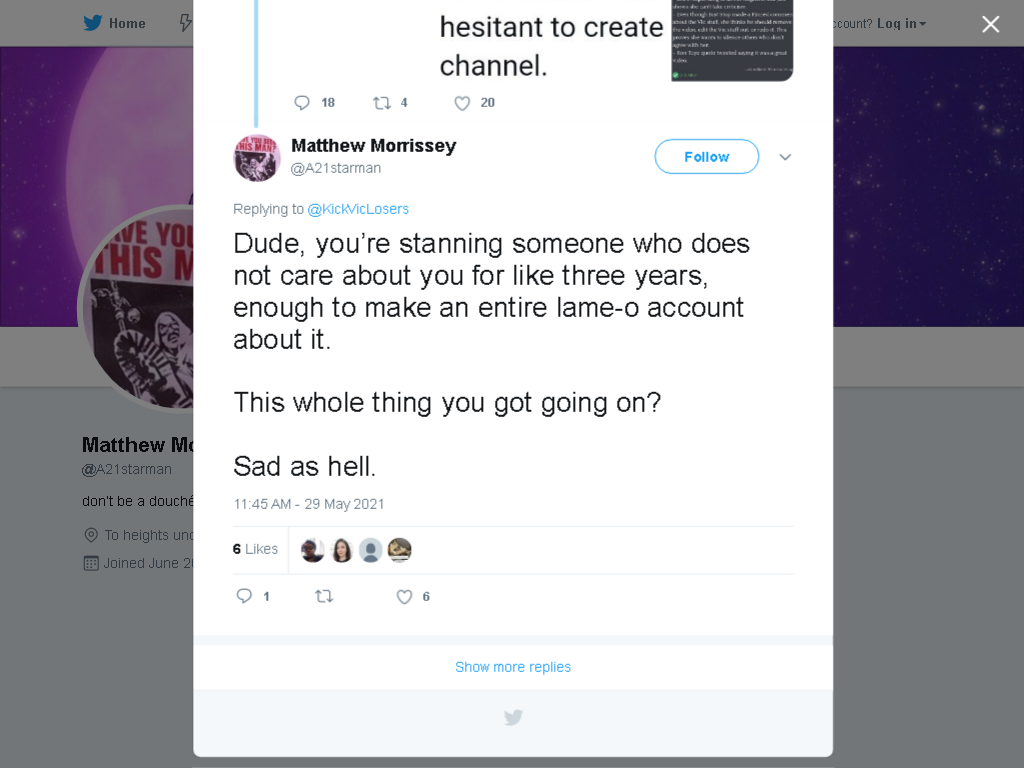Click first liker's avatar

(x=313, y=550)
